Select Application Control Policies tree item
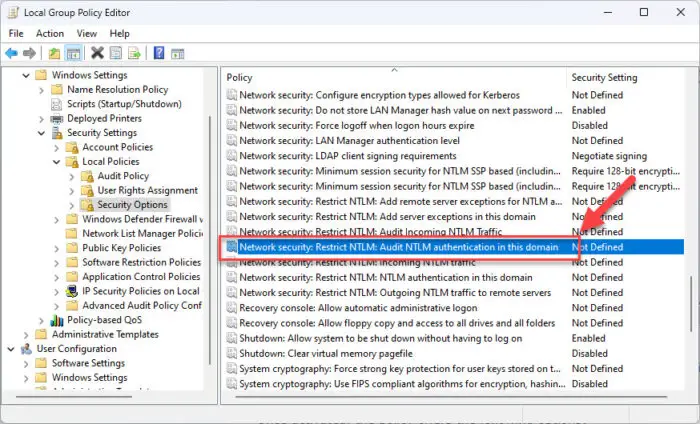This screenshot has height=424, width=700. pos(141,277)
